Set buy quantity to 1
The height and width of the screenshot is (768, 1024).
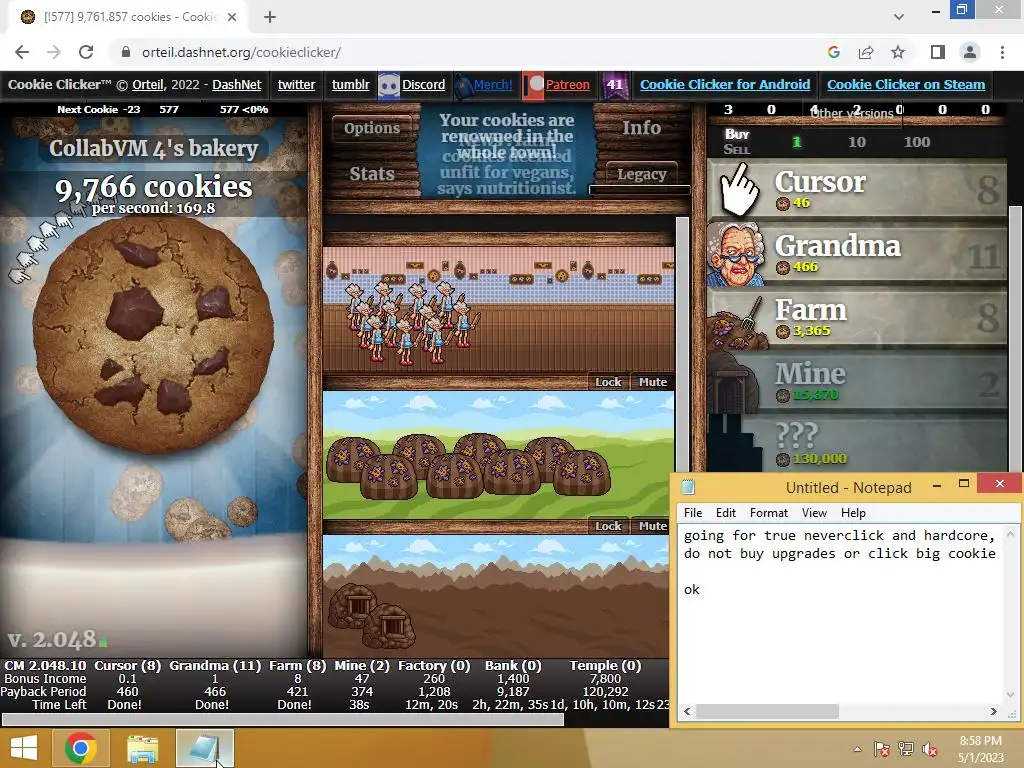point(796,142)
